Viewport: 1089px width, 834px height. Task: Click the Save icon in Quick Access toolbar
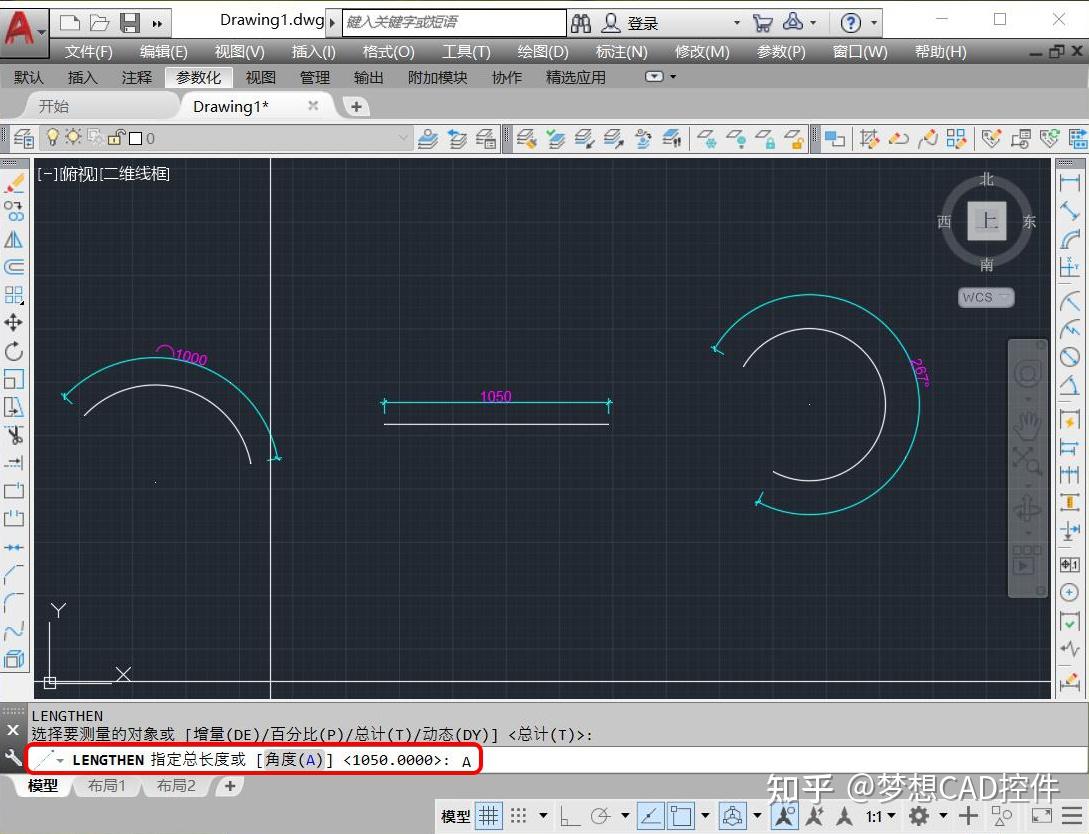pos(130,22)
